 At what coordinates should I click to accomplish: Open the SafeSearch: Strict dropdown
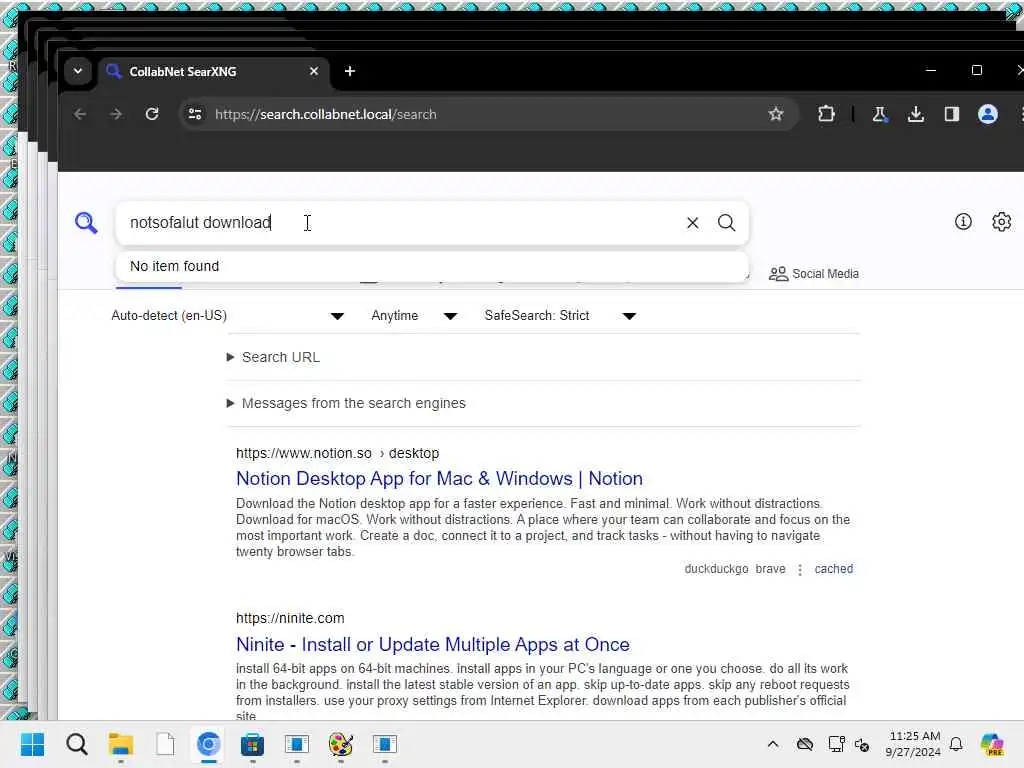[x=560, y=316]
